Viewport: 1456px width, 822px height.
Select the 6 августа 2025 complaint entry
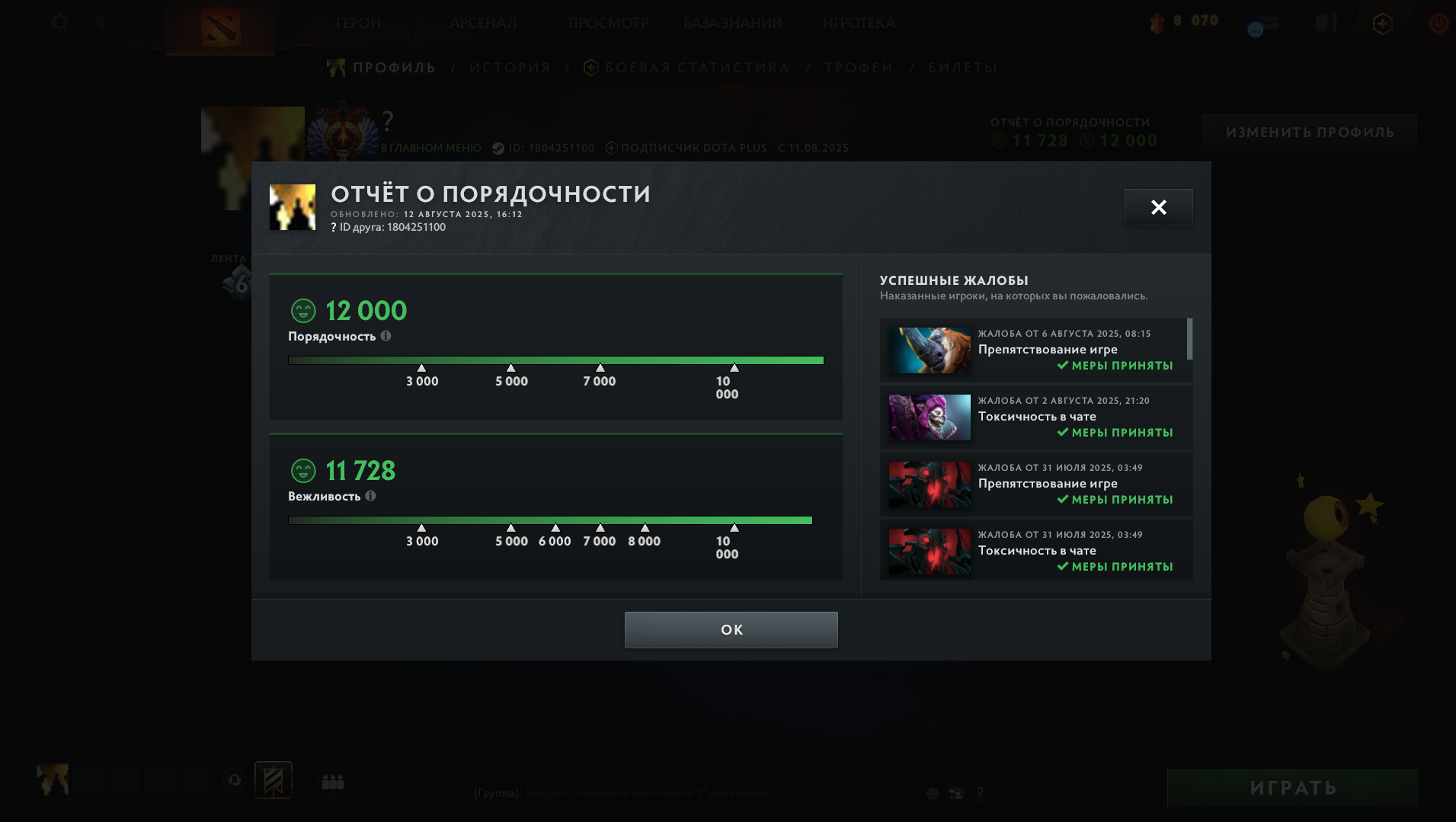click(1033, 350)
